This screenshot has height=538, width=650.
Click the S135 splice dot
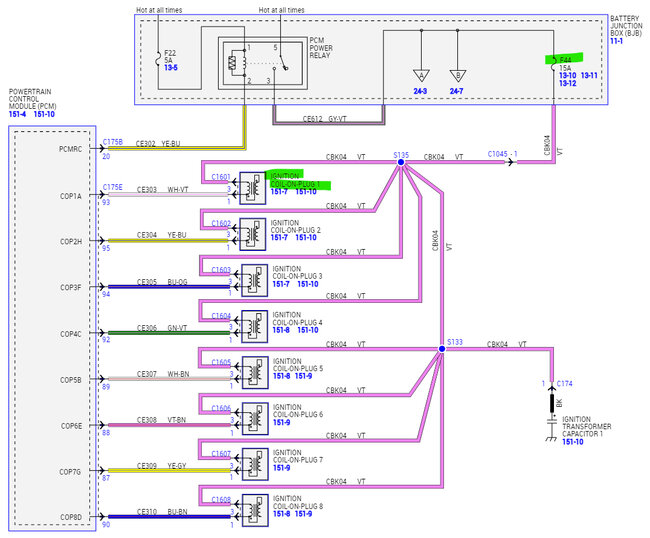click(401, 162)
